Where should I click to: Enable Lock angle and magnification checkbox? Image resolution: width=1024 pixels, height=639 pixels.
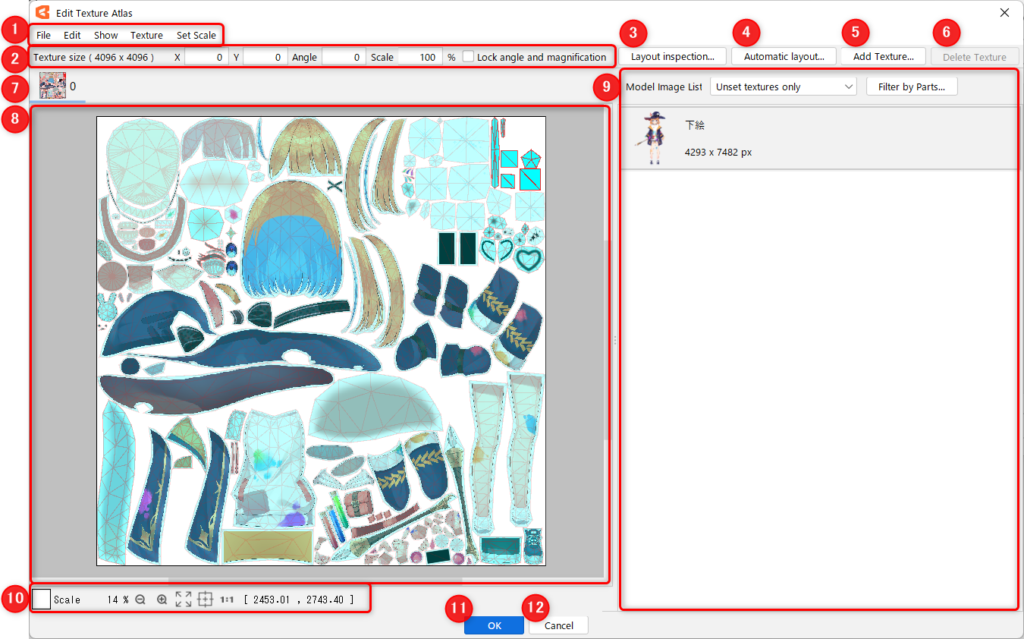tap(468, 57)
